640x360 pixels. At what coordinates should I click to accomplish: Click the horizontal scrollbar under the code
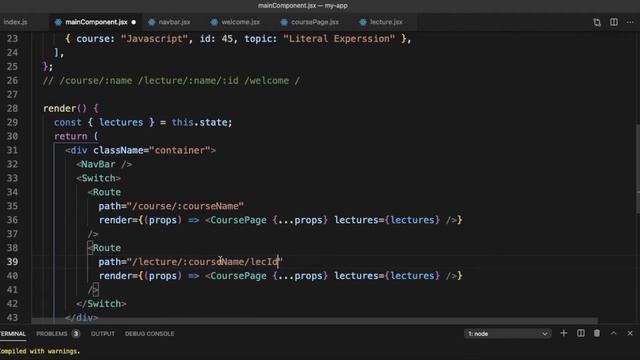(x=314, y=321)
